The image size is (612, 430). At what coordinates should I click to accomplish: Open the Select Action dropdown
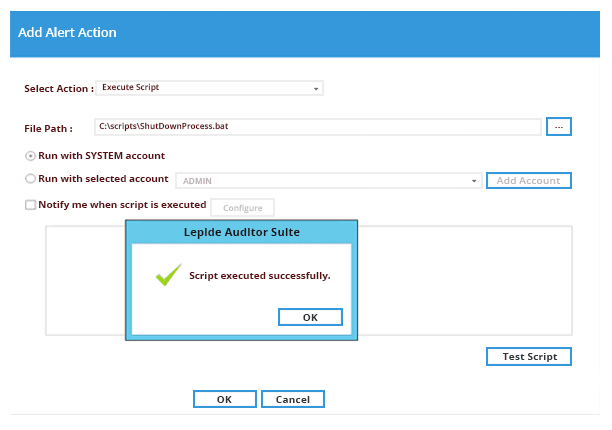209,88
